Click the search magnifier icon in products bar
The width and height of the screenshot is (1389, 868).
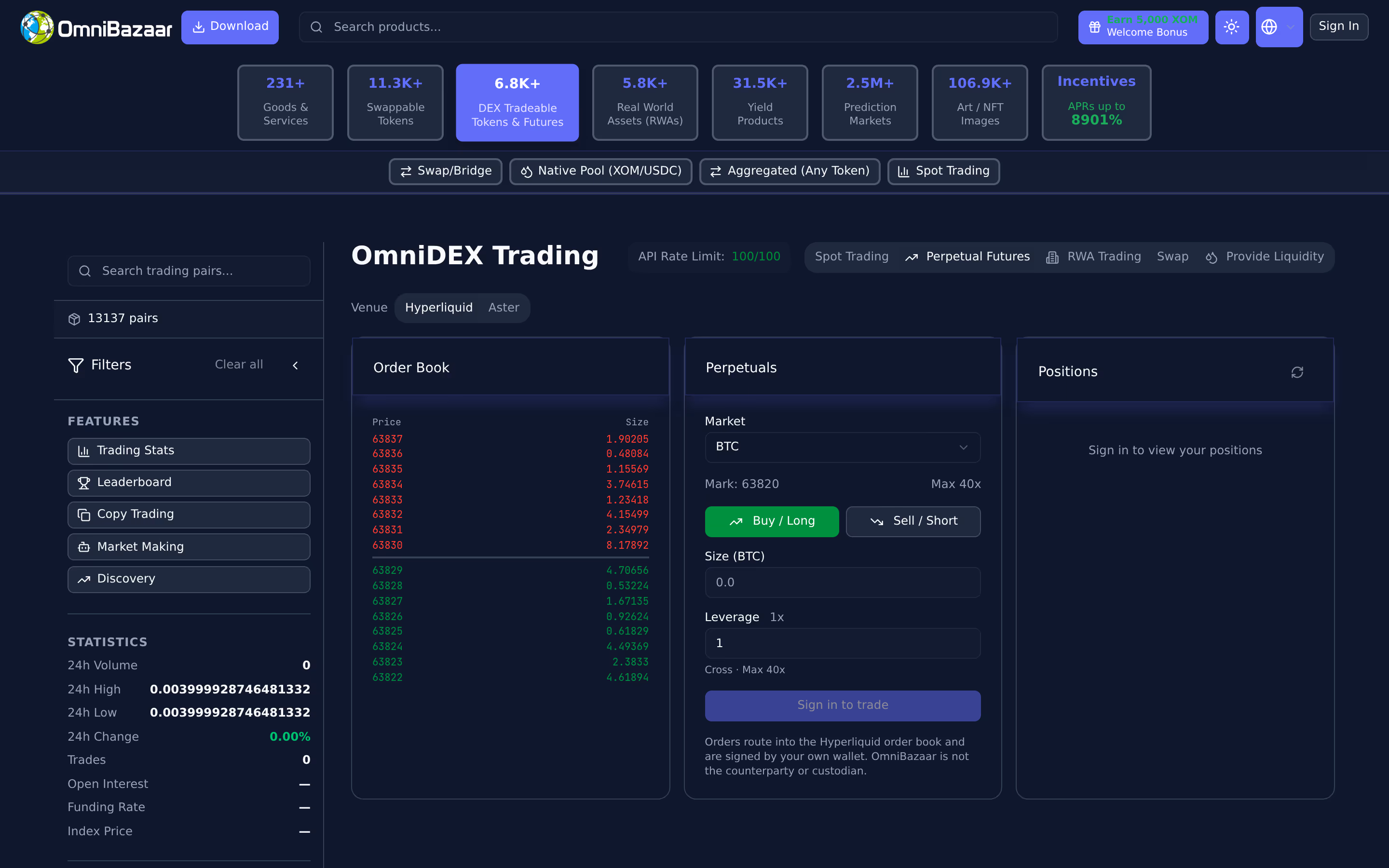click(x=316, y=27)
